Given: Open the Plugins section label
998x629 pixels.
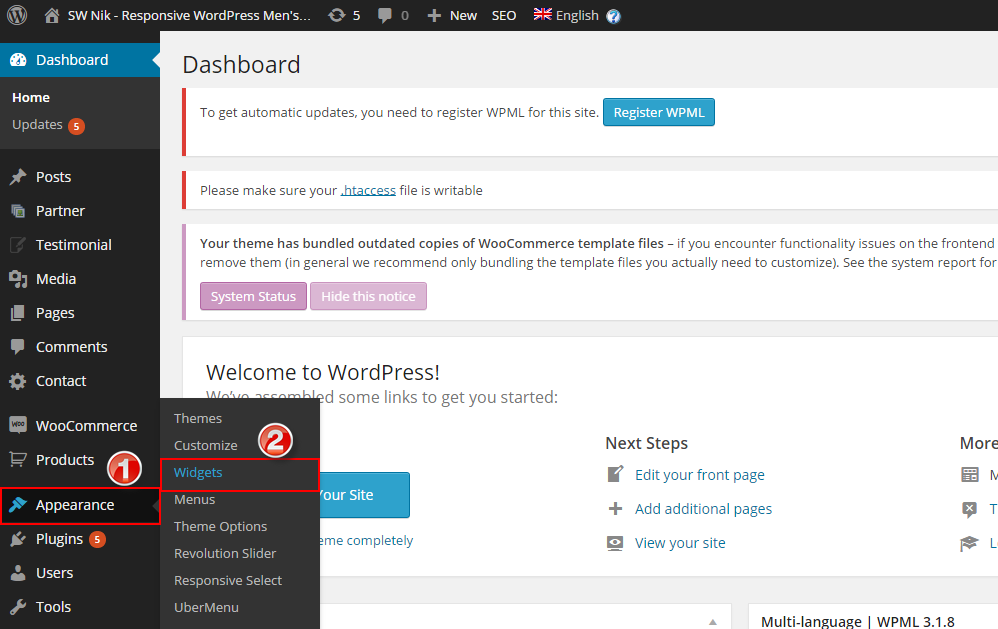Looking at the screenshot, I should 59,539.
